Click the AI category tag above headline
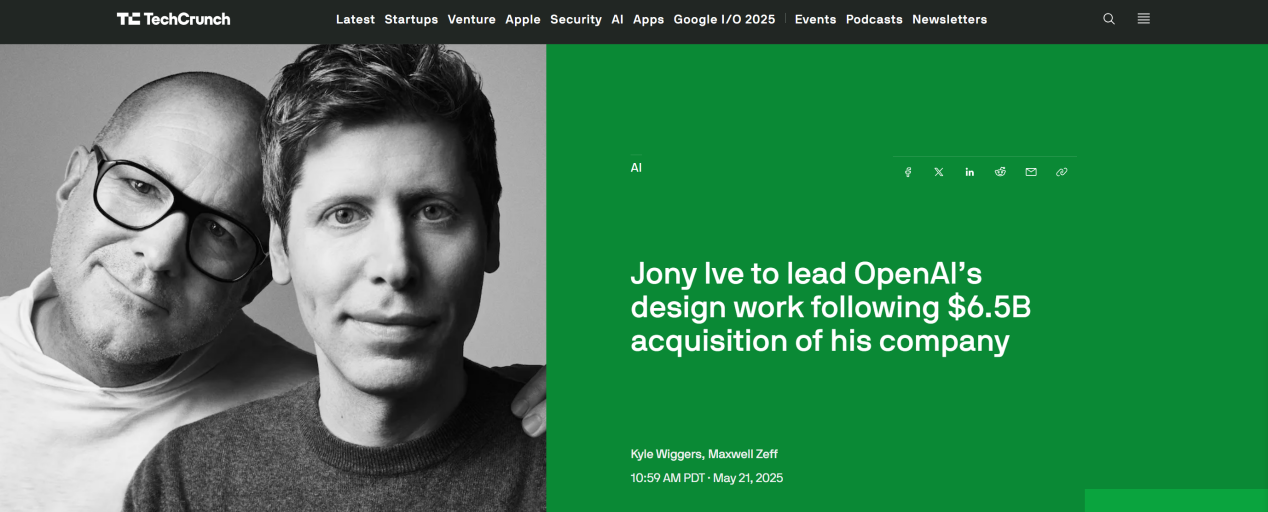Screen dimensions: 1268x512 pos(636,167)
